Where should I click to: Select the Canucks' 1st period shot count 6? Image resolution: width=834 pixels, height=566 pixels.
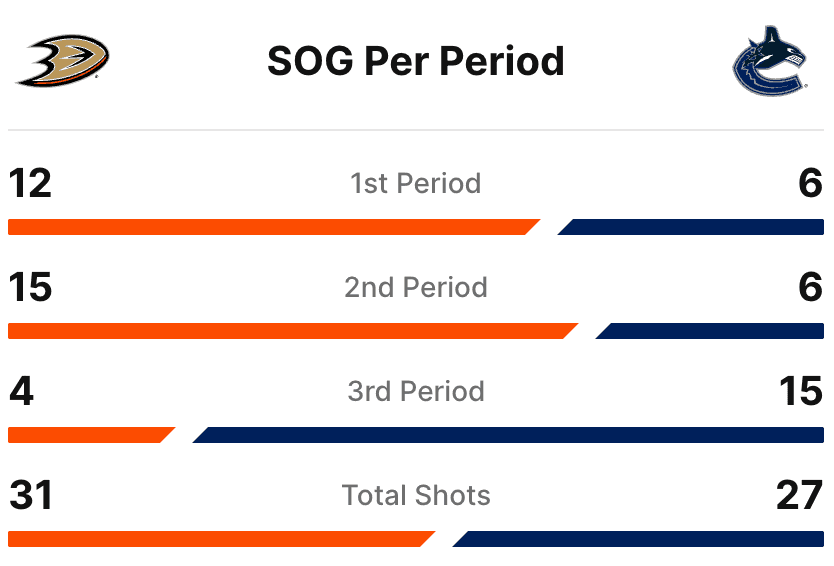click(810, 184)
